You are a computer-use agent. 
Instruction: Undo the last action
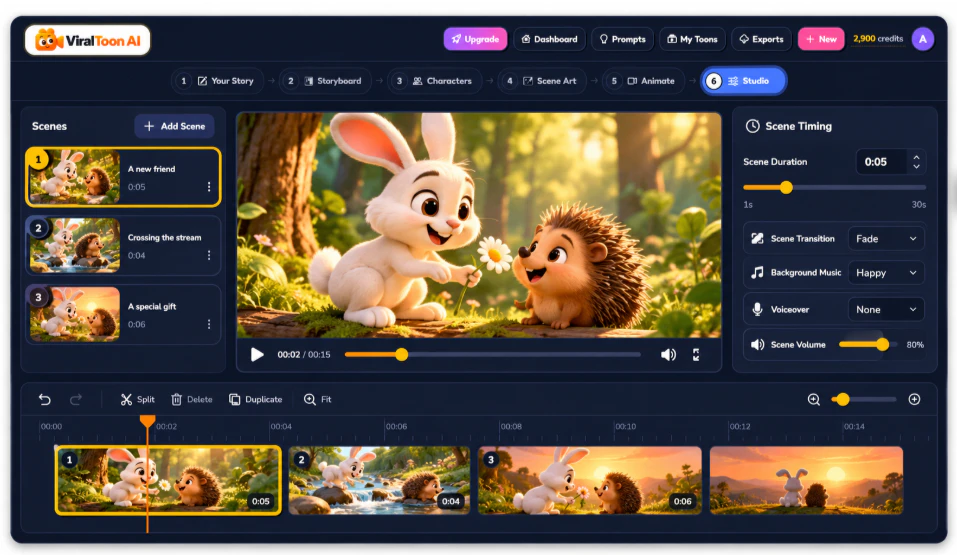(45, 399)
